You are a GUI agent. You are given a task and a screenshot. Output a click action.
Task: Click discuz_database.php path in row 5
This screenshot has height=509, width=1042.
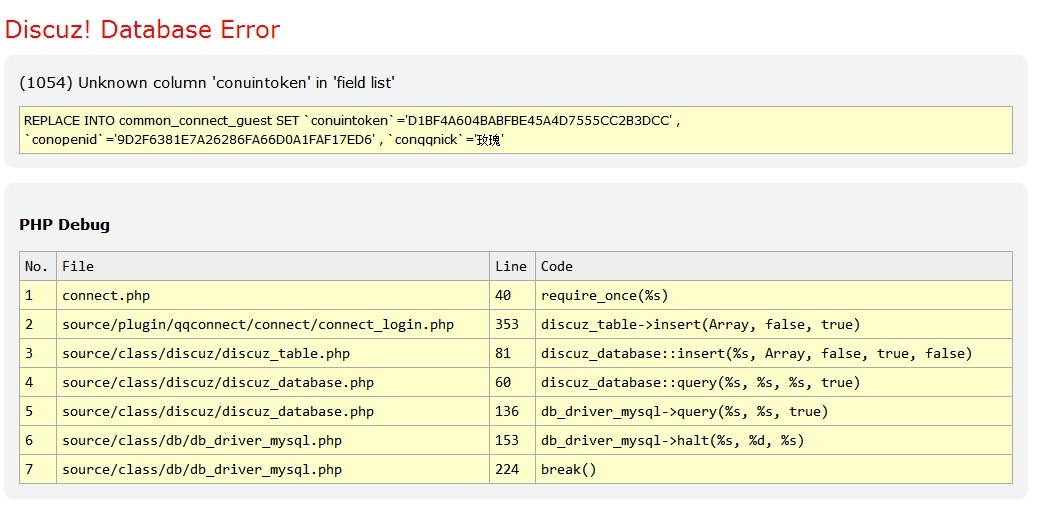[218, 411]
